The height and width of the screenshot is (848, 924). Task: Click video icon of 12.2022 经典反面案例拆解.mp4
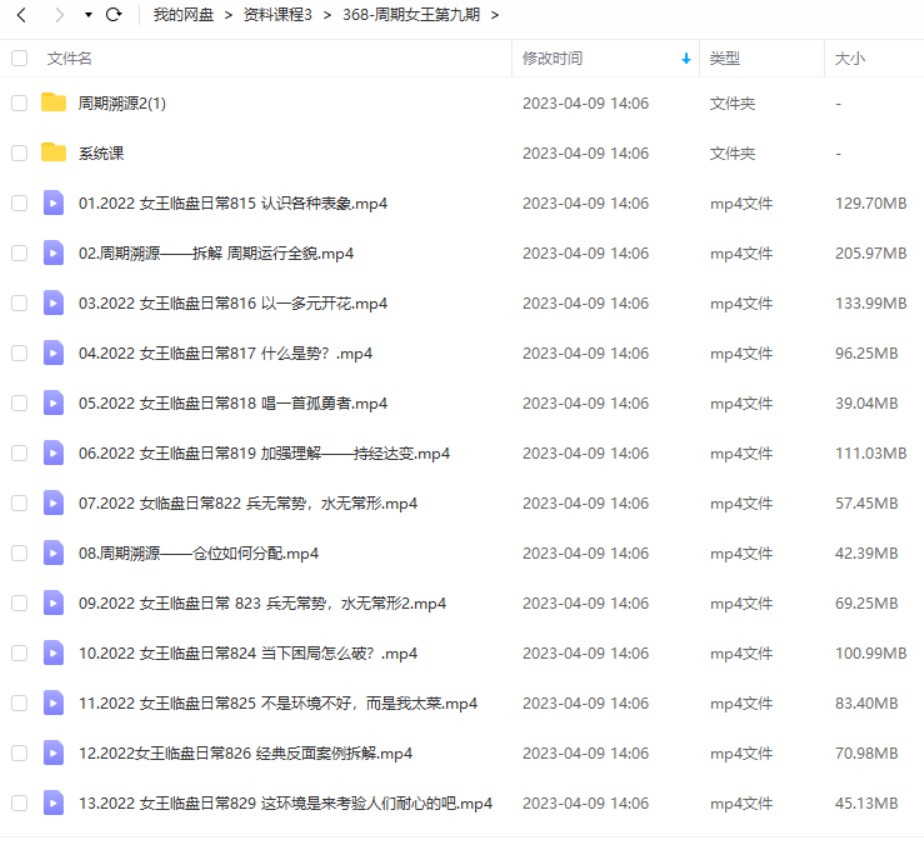coord(54,753)
